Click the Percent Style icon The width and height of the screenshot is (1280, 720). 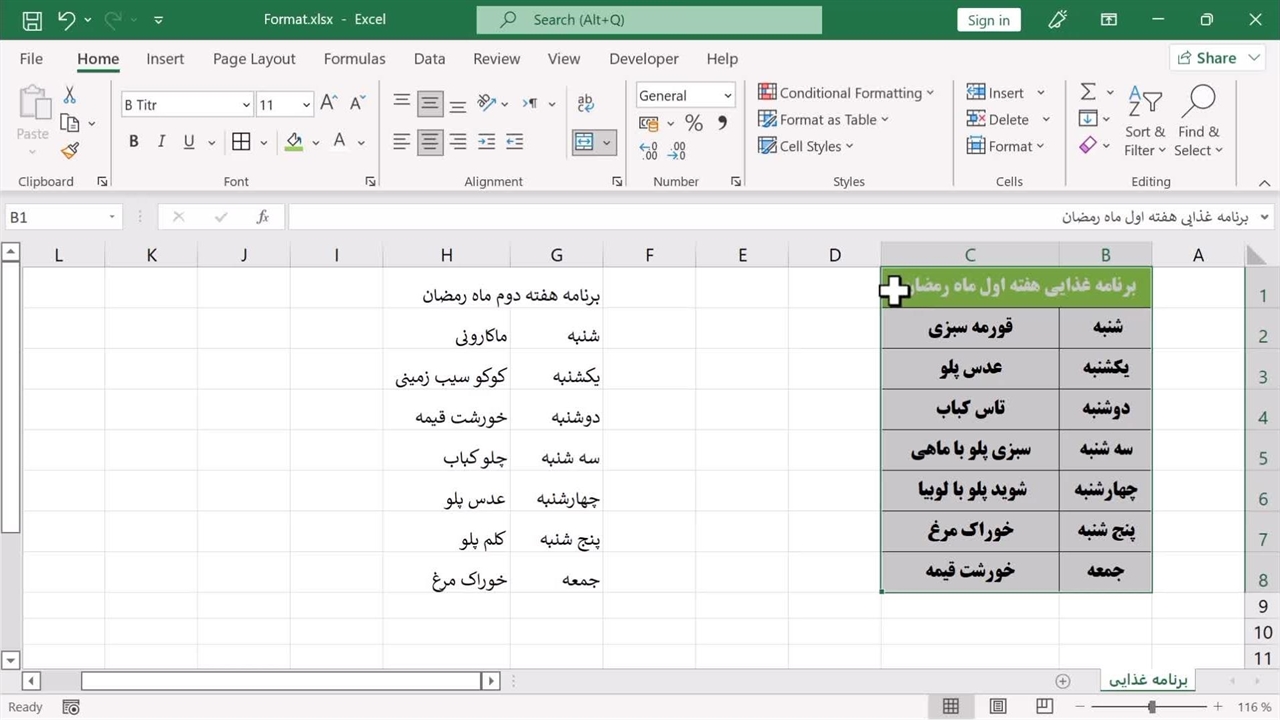(694, 123)
